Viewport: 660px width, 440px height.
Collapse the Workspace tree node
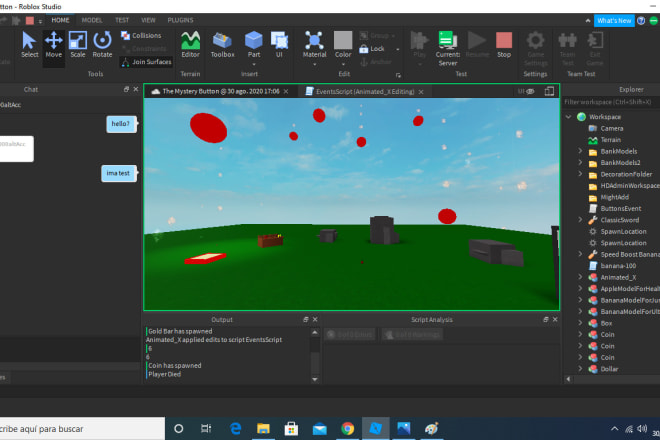[x=568, y=117]
